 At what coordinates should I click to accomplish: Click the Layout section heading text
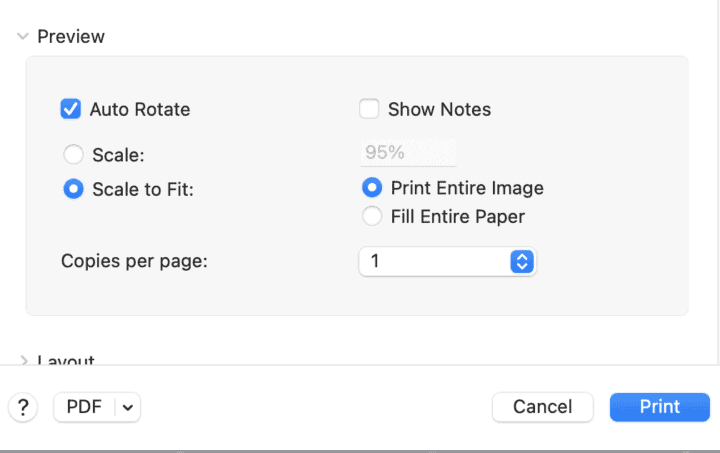(x=66, y=360)
